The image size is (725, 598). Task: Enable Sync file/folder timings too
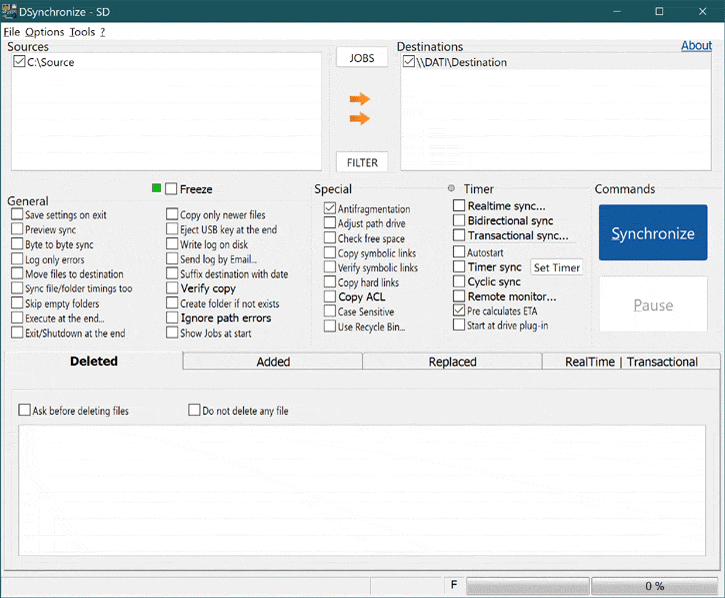pos(17,288)
